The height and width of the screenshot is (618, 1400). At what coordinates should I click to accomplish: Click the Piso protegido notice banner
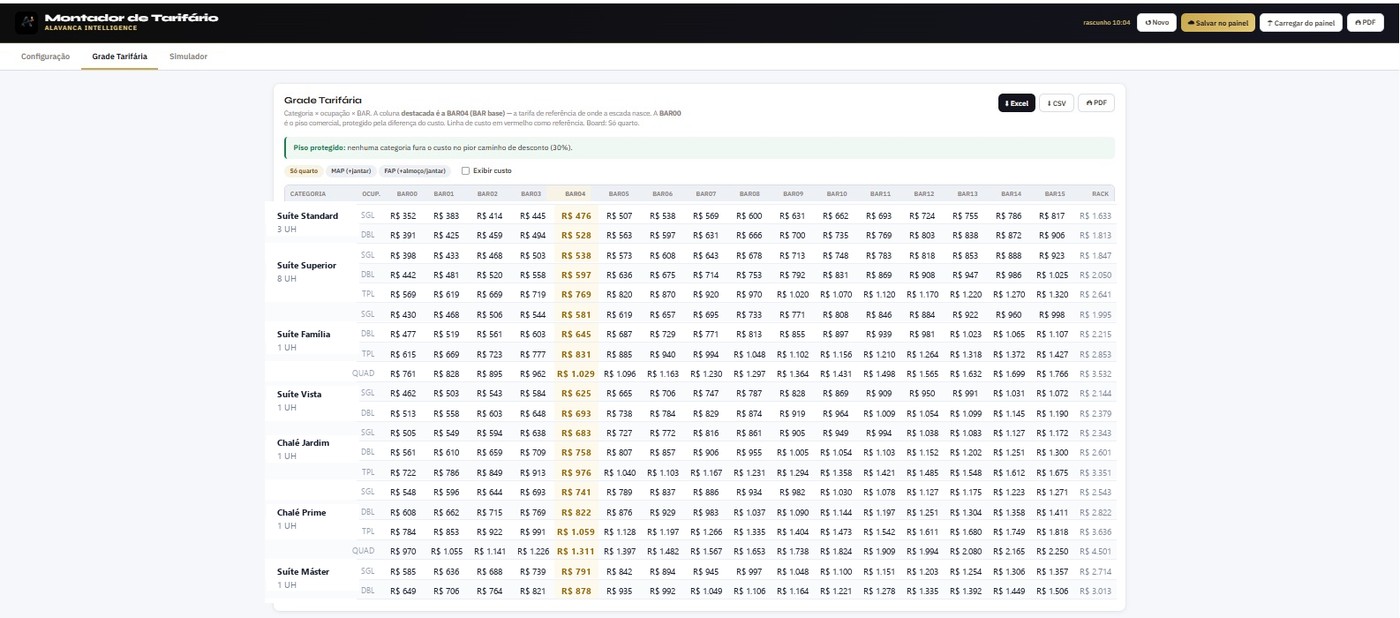pos(699,147)
